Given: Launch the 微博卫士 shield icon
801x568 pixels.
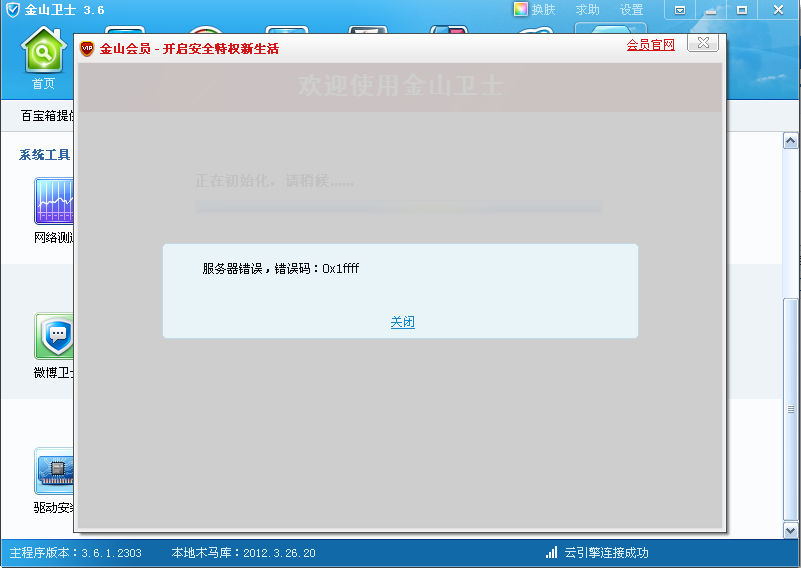Looking at the screenshot, I should [54, 336].
